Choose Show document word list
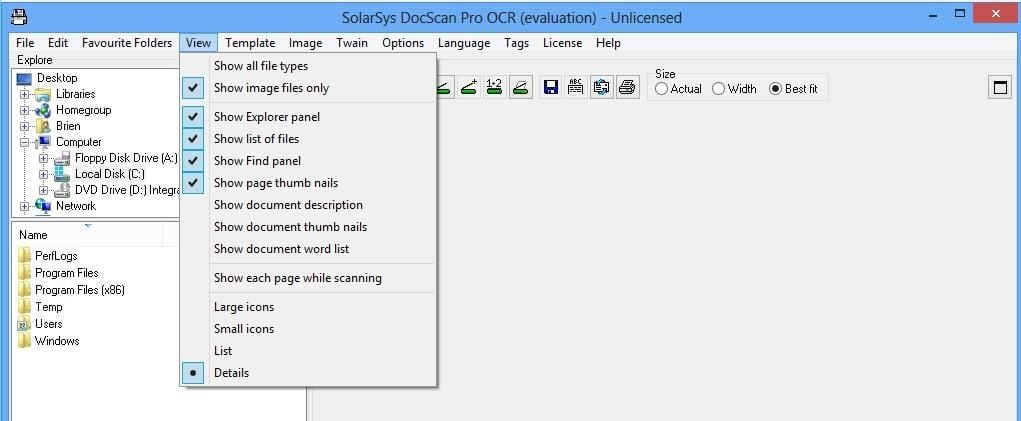Image resolution: width=1021 pixels, height=421 pixels. pyautogui.click(x=307, y=249)
